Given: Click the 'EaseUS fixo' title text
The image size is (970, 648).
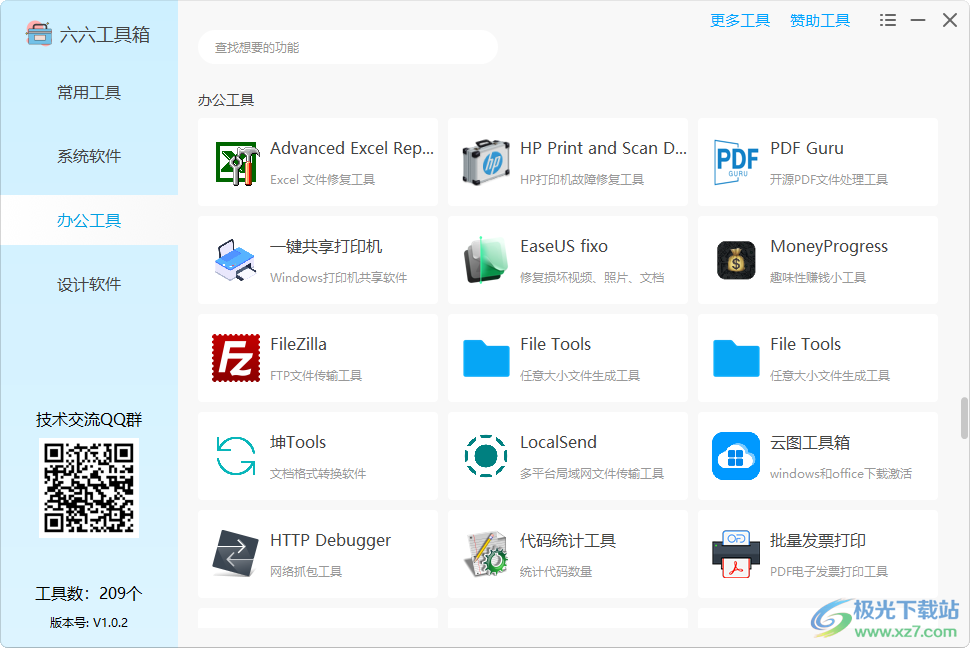Looking at the screenshot, I should [x=564, y=246].
